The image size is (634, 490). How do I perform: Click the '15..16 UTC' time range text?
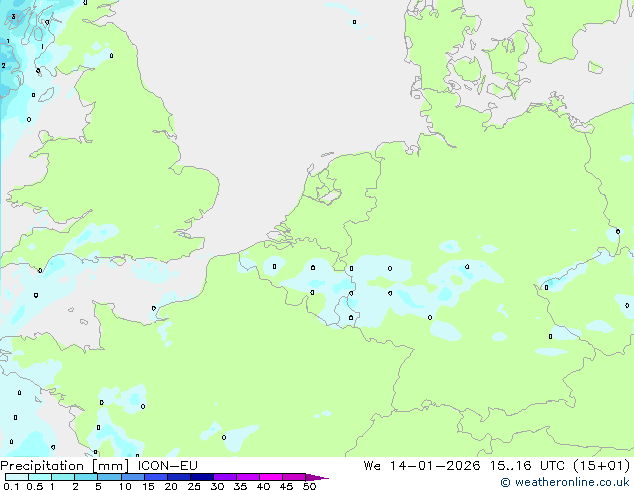pyautogui.click(x=527, y=465)
